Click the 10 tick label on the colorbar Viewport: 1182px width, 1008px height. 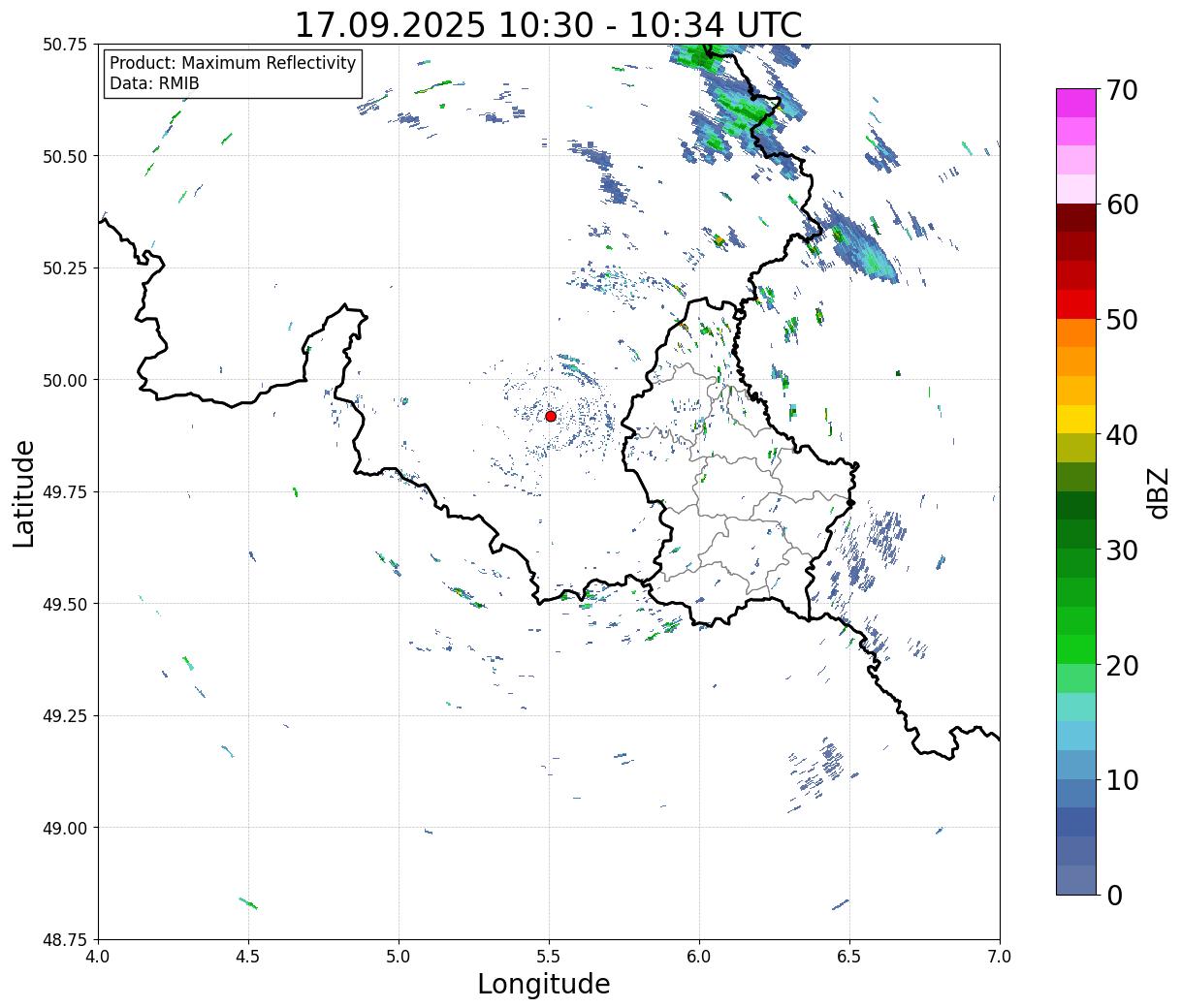pos(1121,780)
